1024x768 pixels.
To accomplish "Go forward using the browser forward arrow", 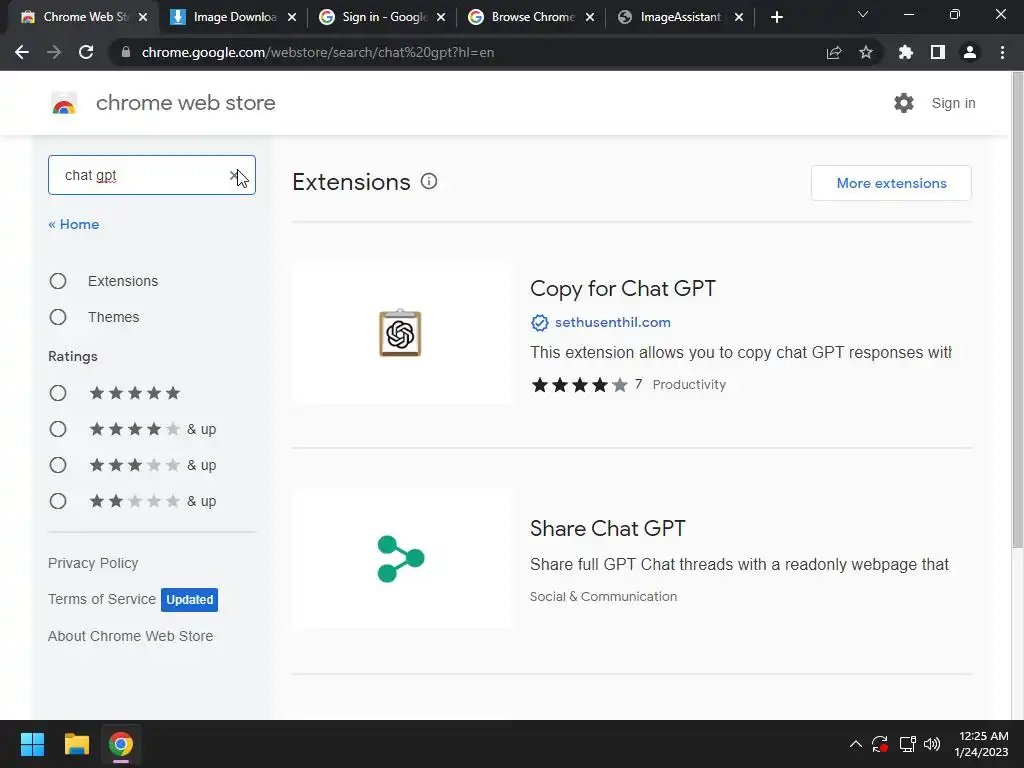I will [54, 52].
